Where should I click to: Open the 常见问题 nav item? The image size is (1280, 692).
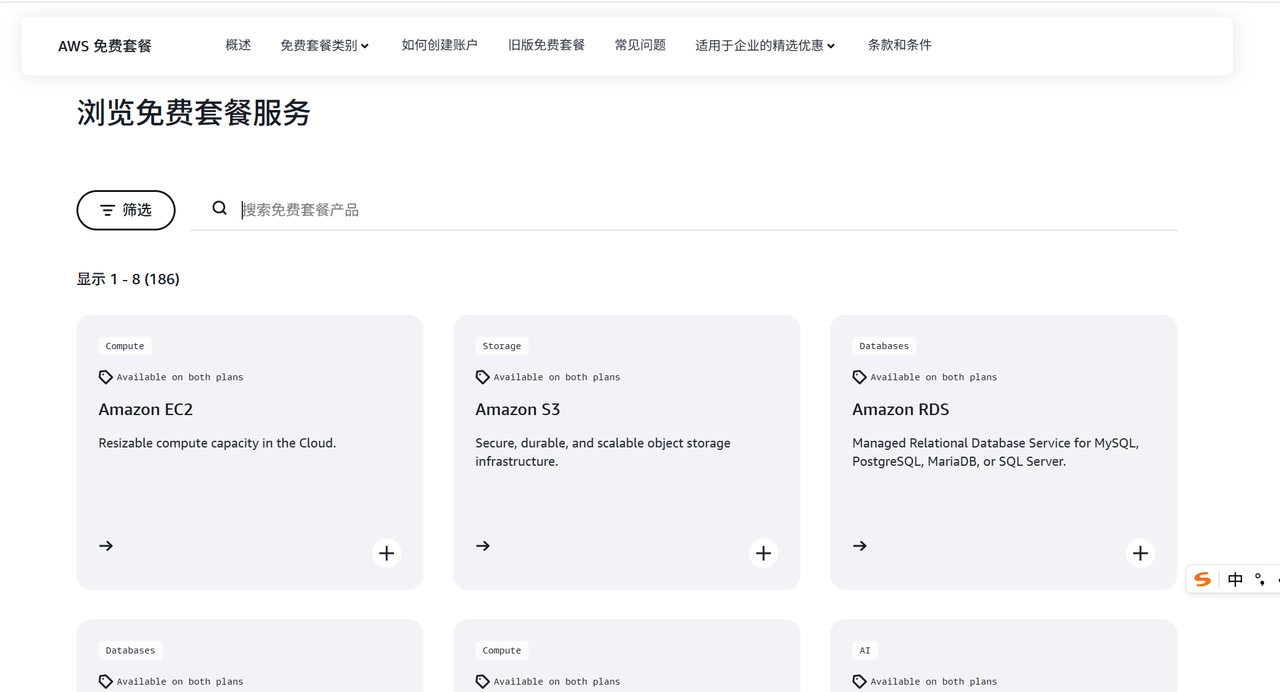pyautogui.click(x=640, y=45)
